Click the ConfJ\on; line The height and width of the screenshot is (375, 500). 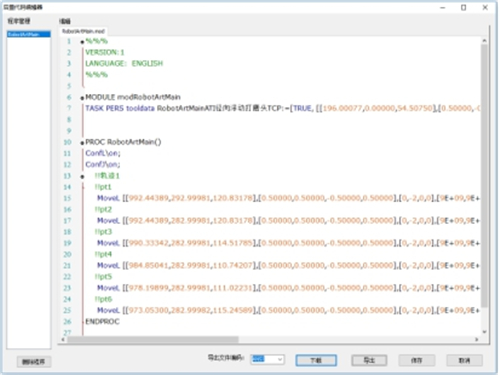pyautogui.click(x=103, y=164)
